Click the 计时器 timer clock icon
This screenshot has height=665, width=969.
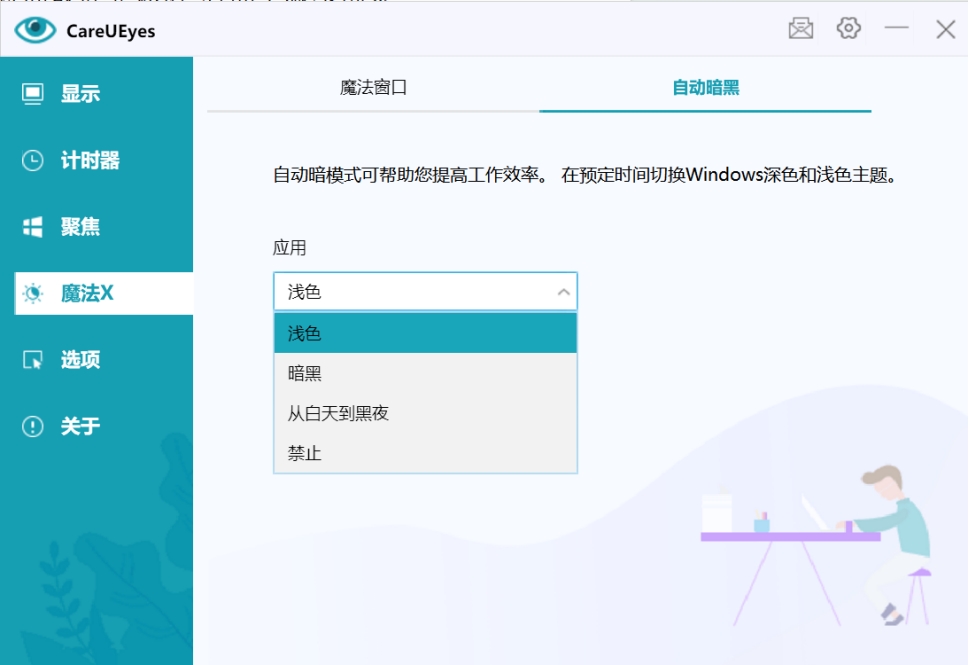pos(33,159)
